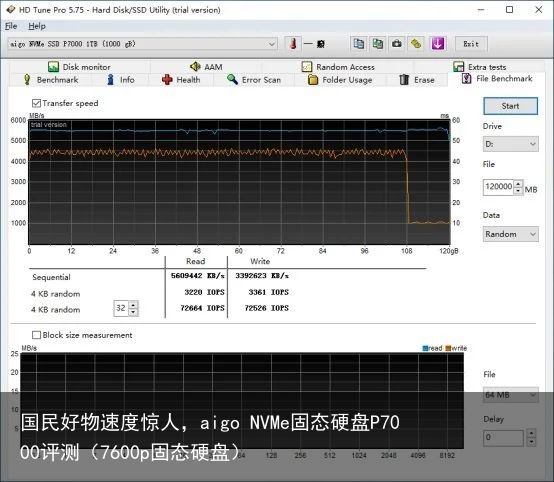Click copy screenshot to clipboard icon

378,44
